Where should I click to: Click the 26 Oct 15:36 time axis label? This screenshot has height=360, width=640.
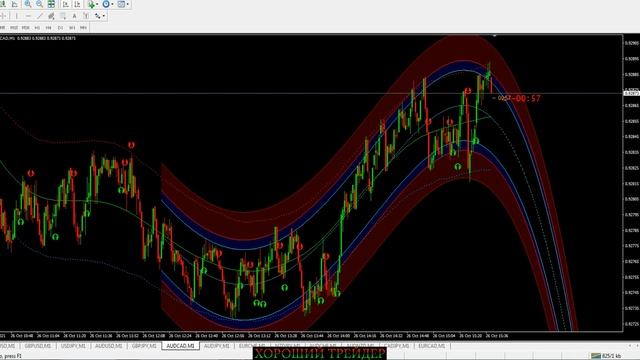[497, 336]
